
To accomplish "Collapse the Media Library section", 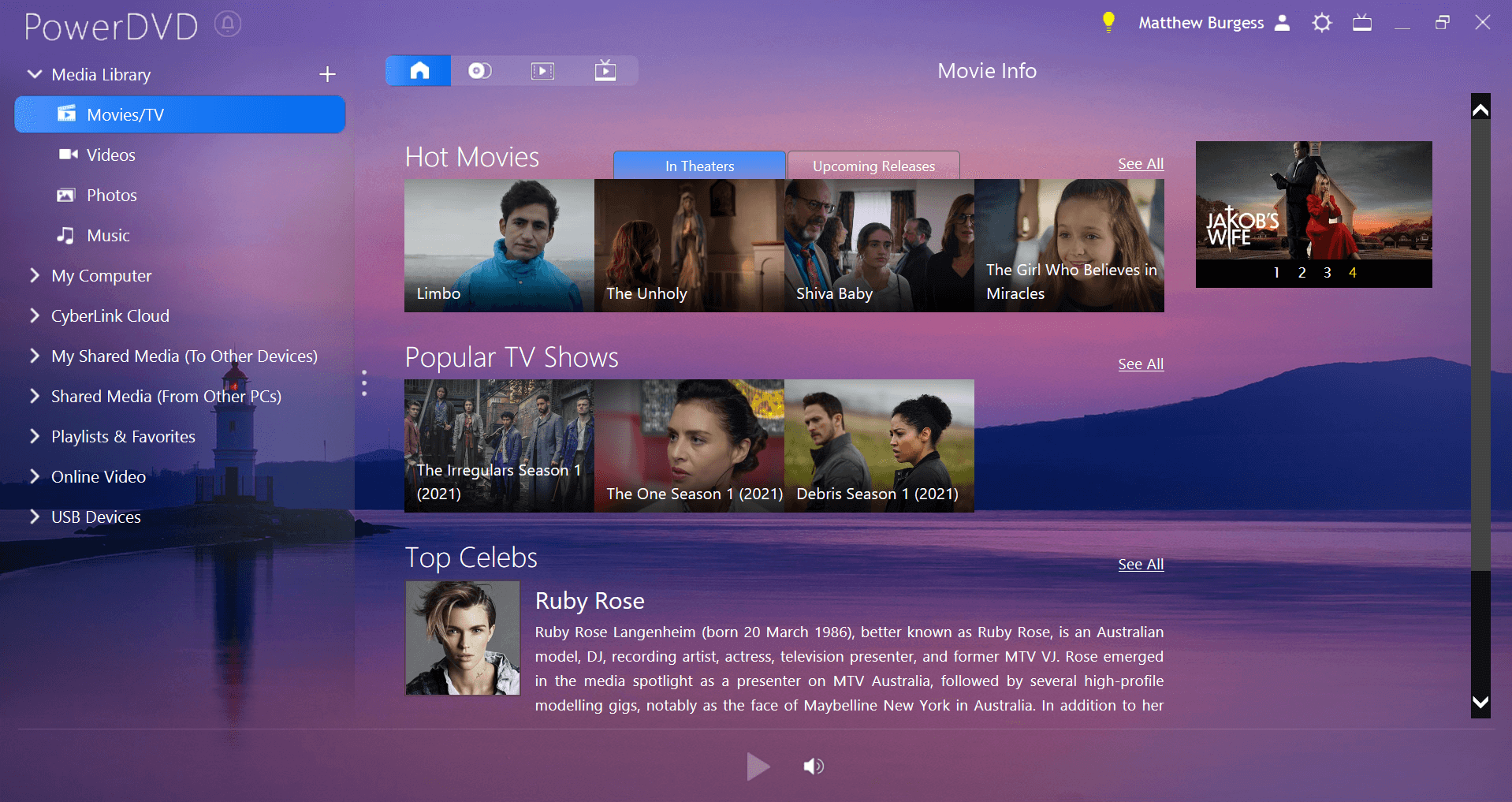I will pyautogui.click(x=34, y=74).
